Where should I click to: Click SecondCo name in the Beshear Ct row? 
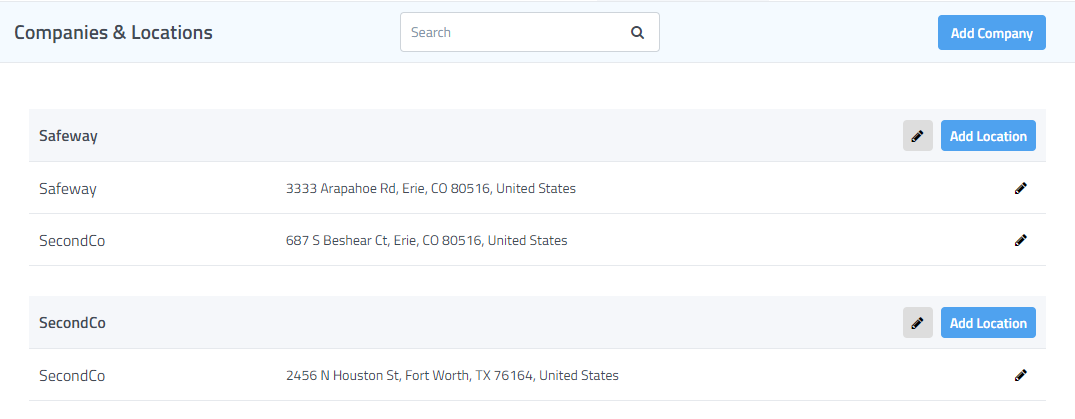72,241
